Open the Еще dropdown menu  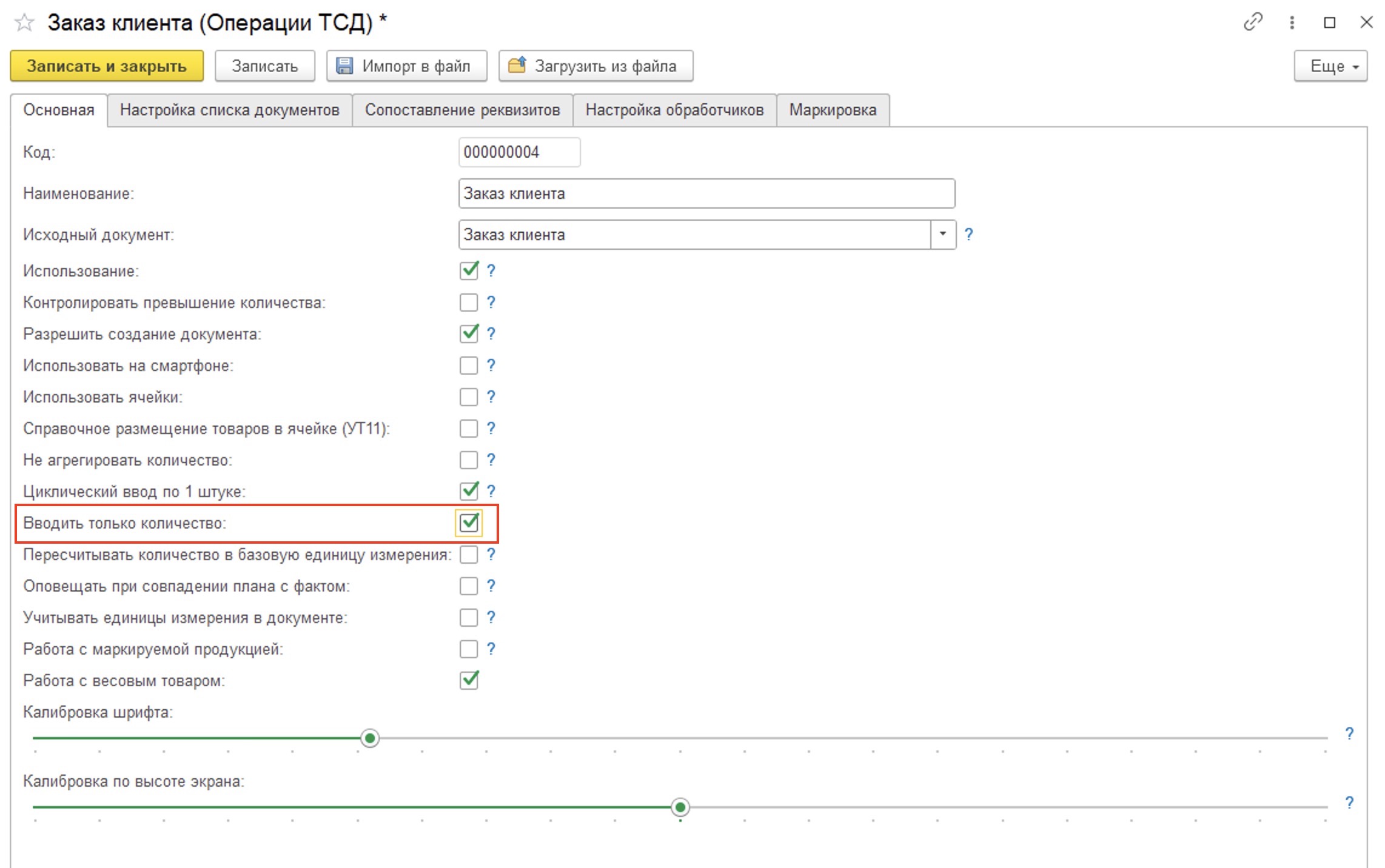pos(1330,66)
